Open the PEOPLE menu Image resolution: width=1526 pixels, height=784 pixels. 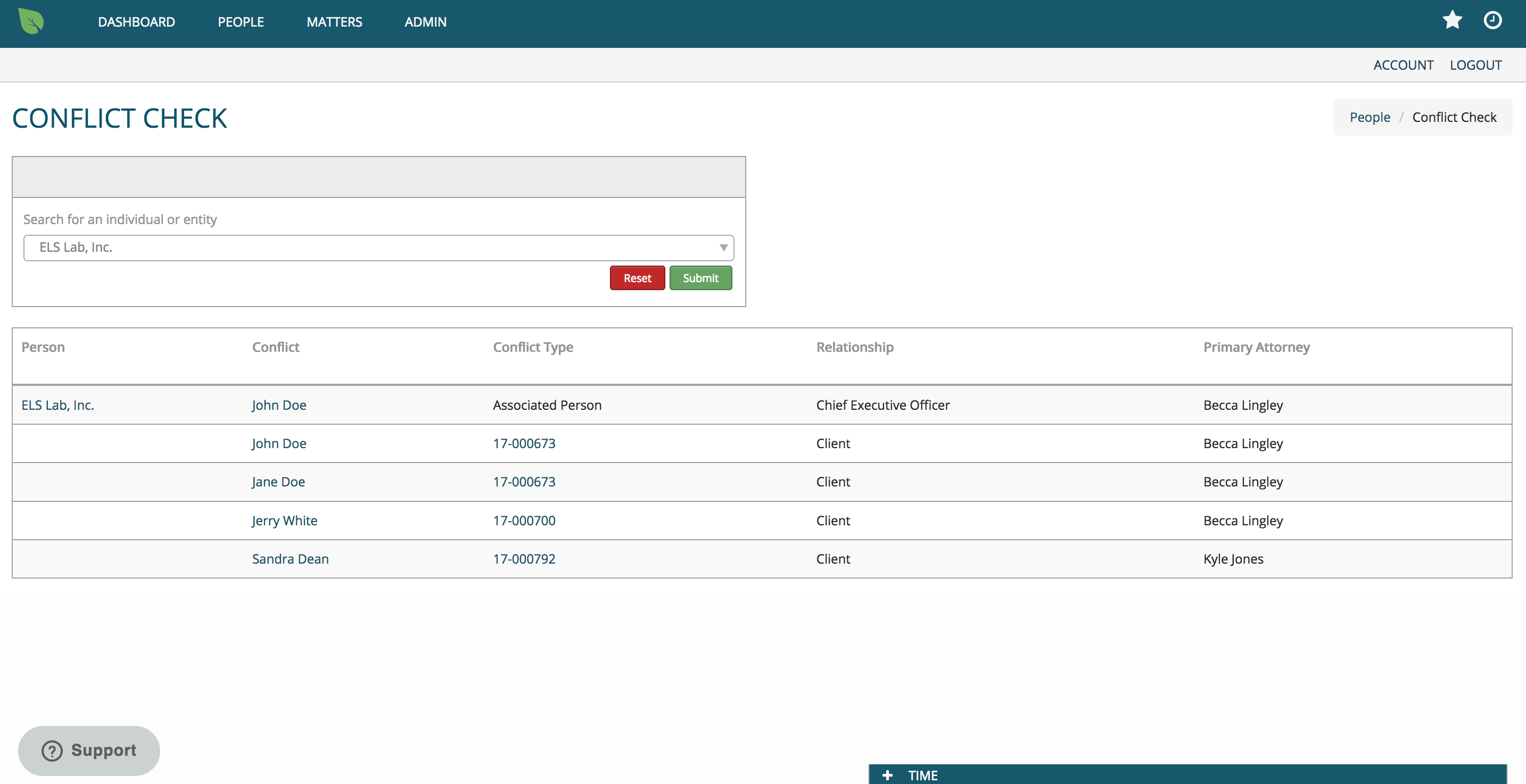(x=241, y=22)
